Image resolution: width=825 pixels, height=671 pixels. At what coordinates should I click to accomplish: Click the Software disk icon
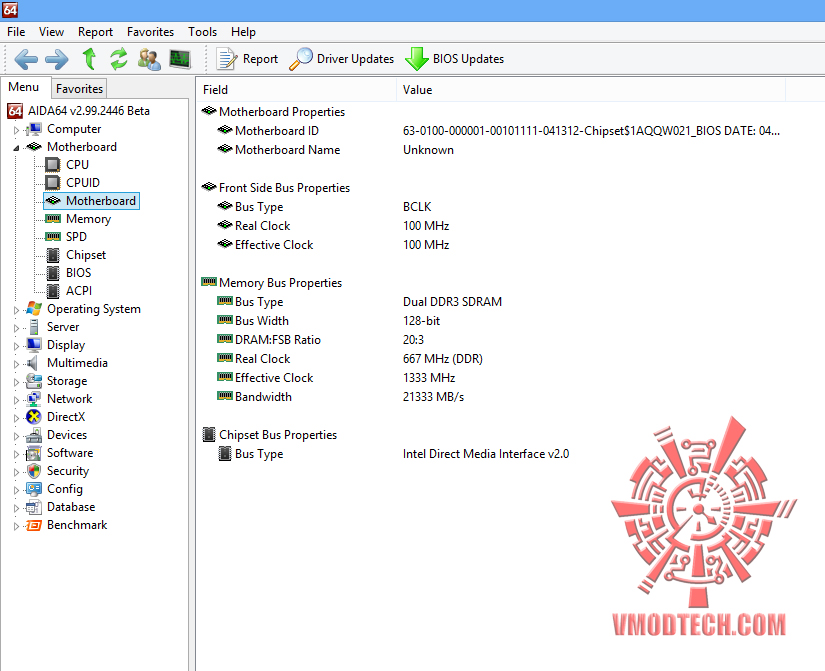click(34, 453)
